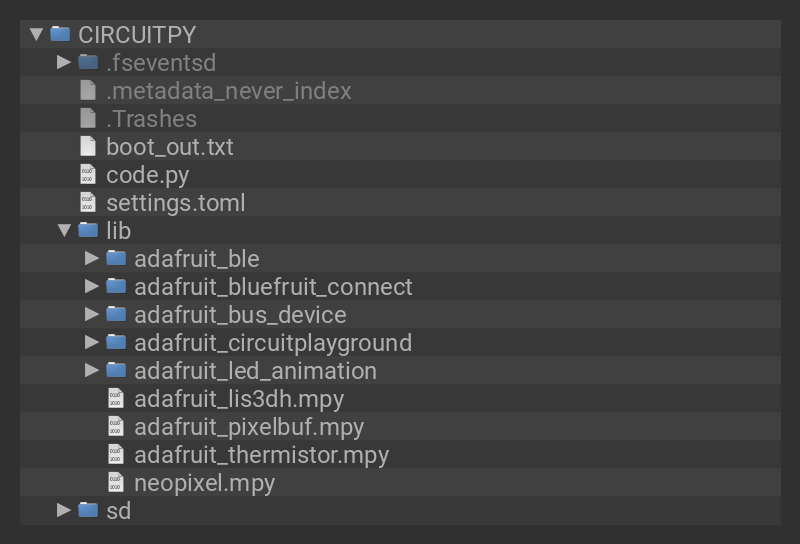Expand the adafruit_bluefruit_connect folder arrow
The width and height of the screenshot is (800, 544).
pyautogui.click(x=92, y=286)
